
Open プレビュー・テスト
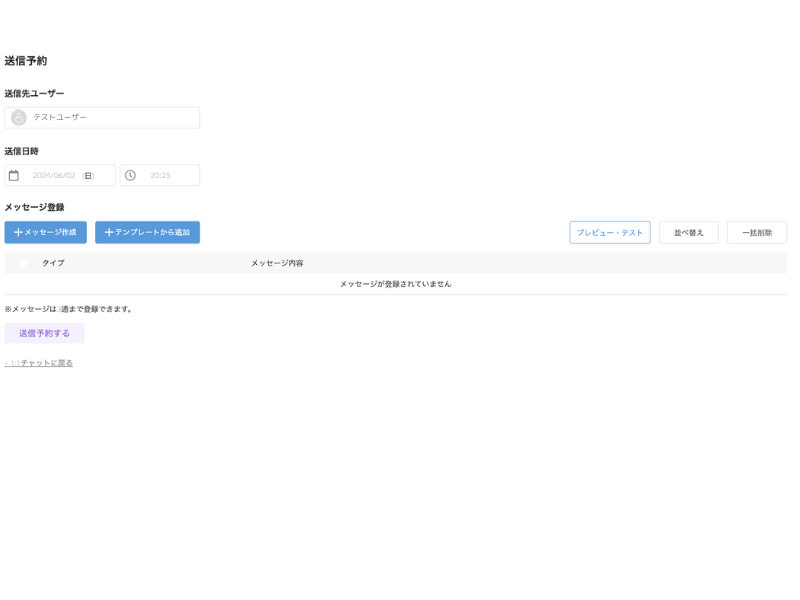[610, 232]
